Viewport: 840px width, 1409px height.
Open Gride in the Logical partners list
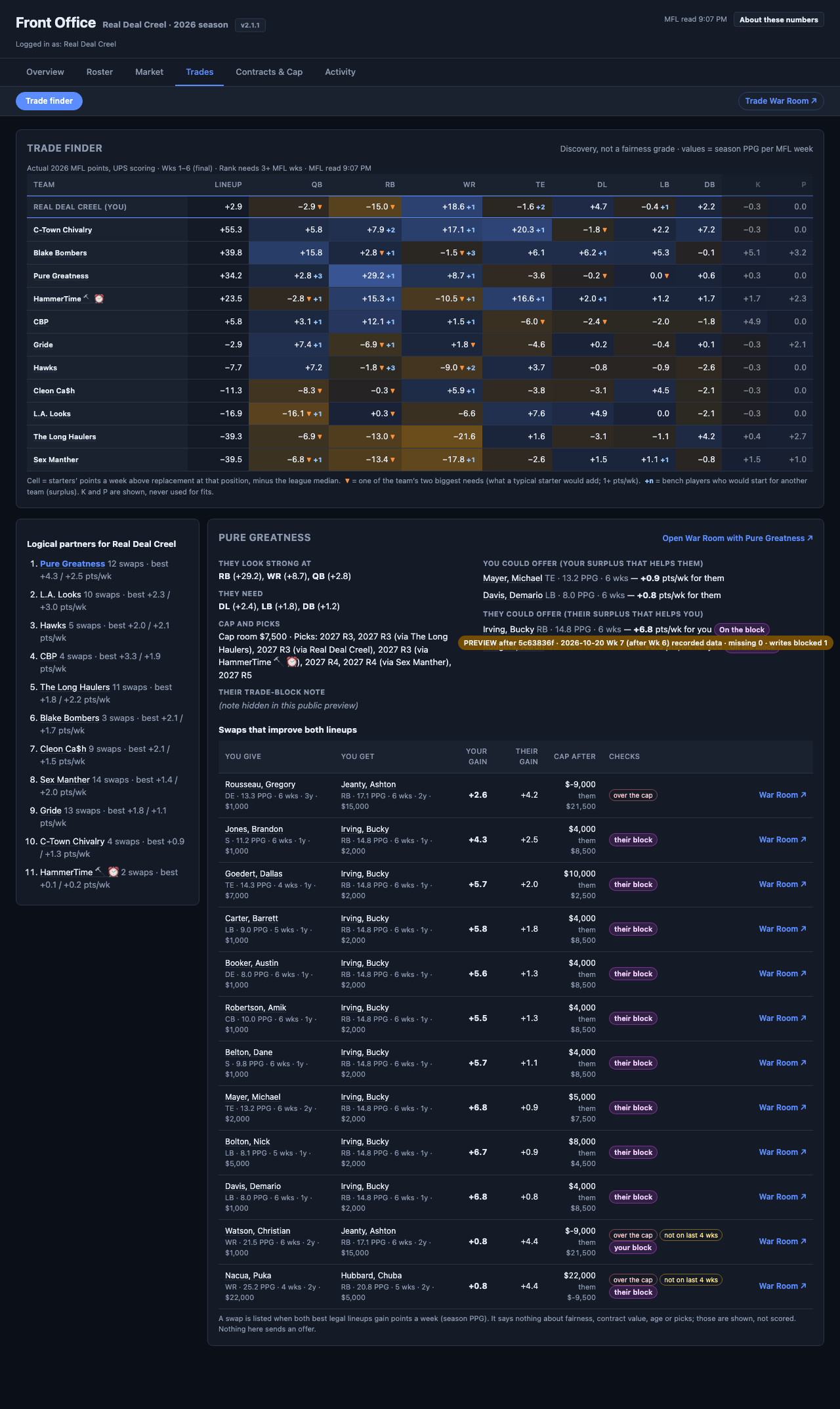coord(51,811)
